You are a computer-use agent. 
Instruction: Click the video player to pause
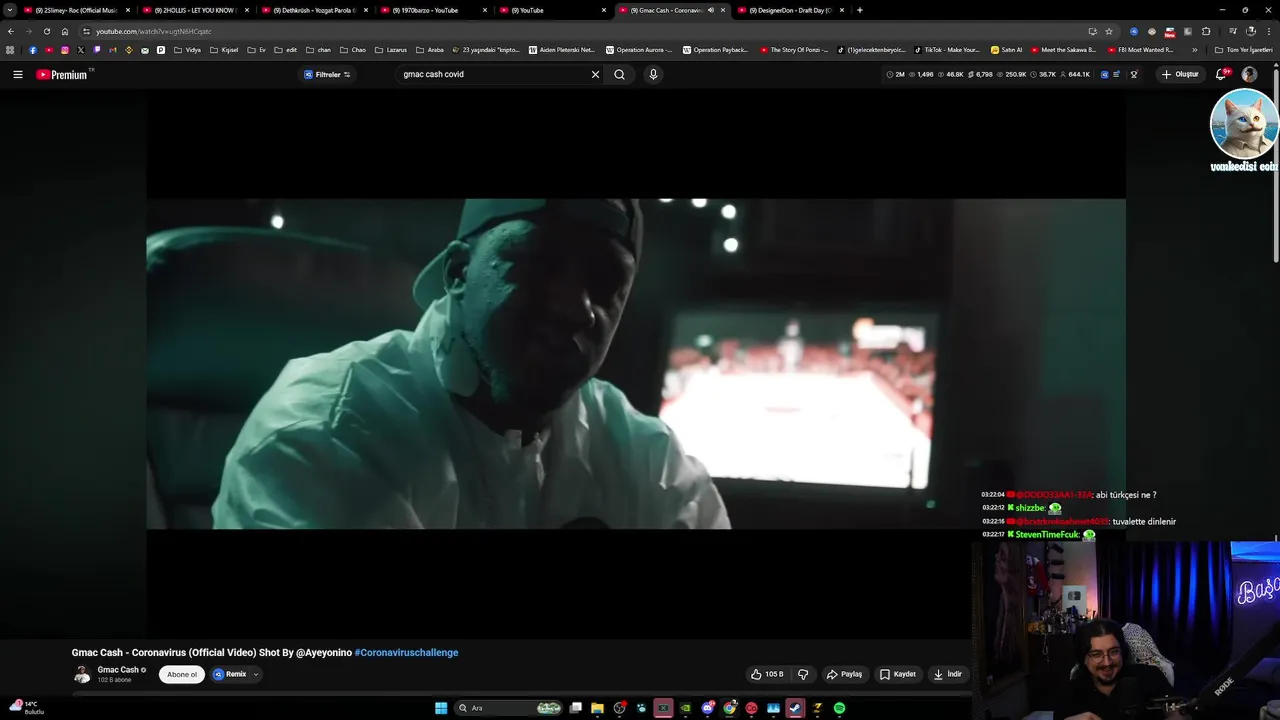pyautogui.click(x=636, y=363)
